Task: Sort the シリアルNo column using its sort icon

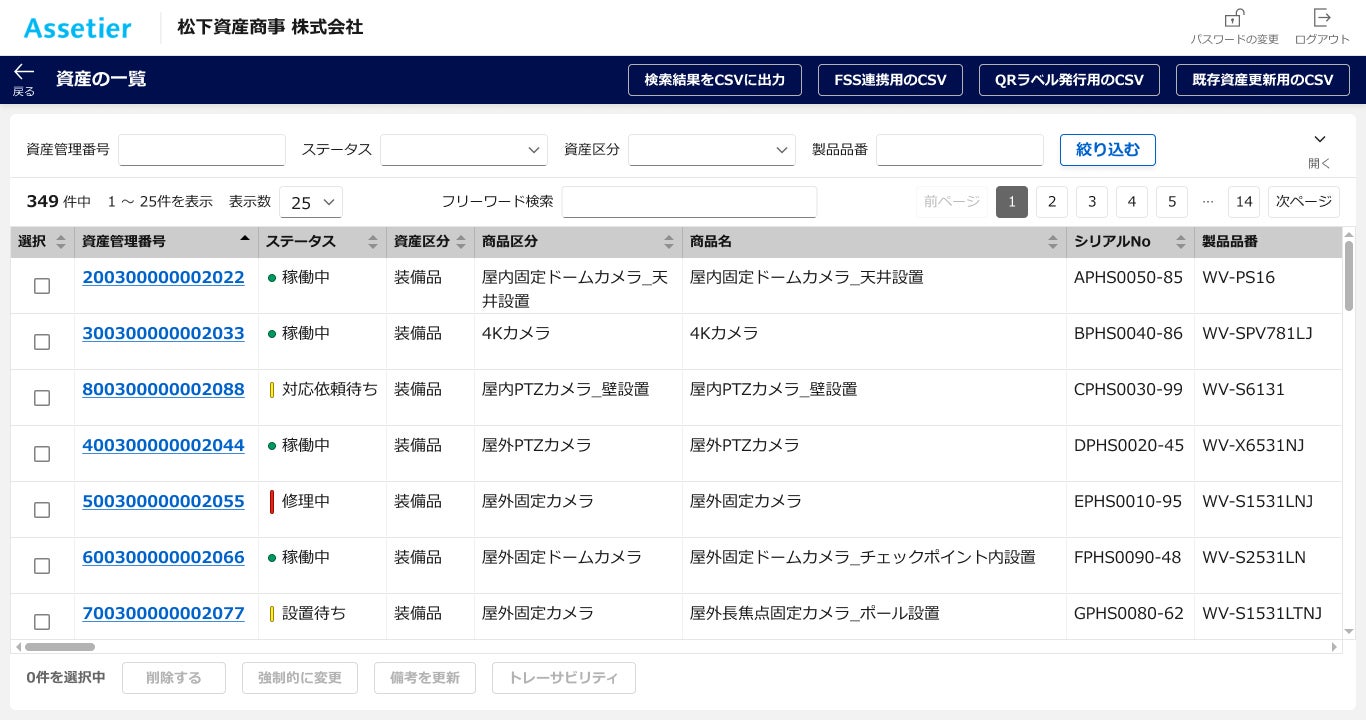Action: (1181, 242)
